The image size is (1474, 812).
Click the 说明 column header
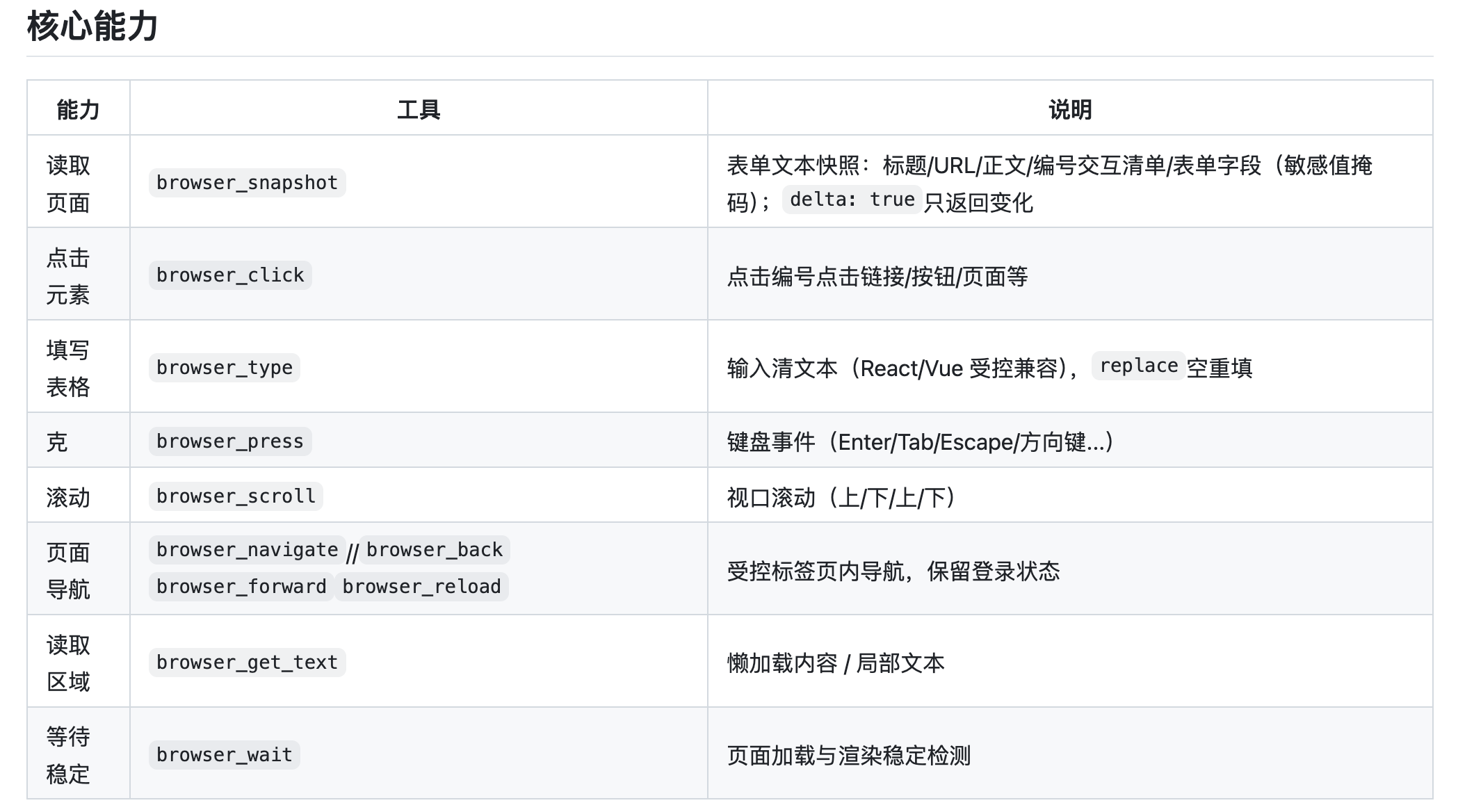[1070, 110]
